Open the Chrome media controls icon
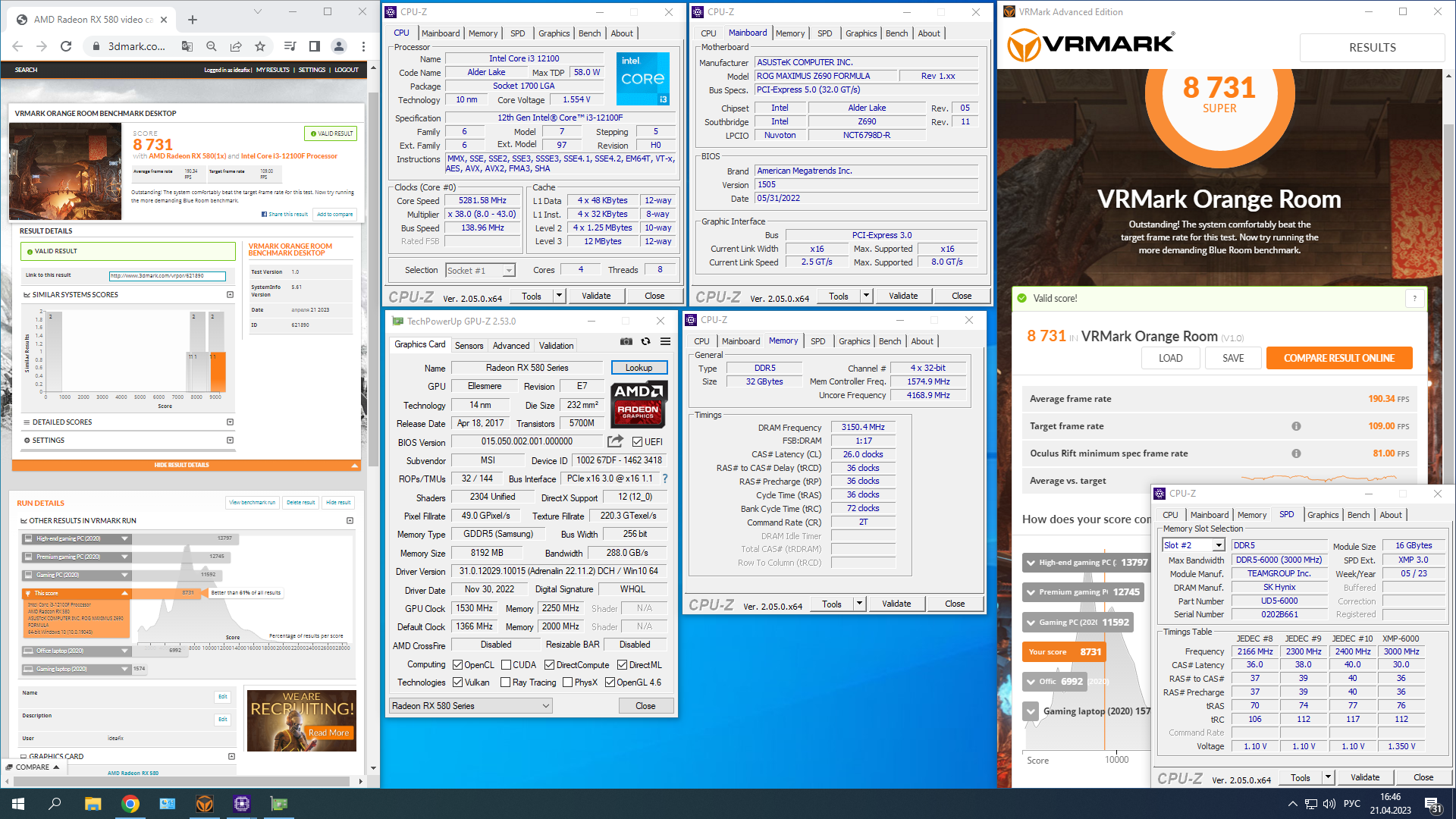1456x819 pixels. point(290,46)
